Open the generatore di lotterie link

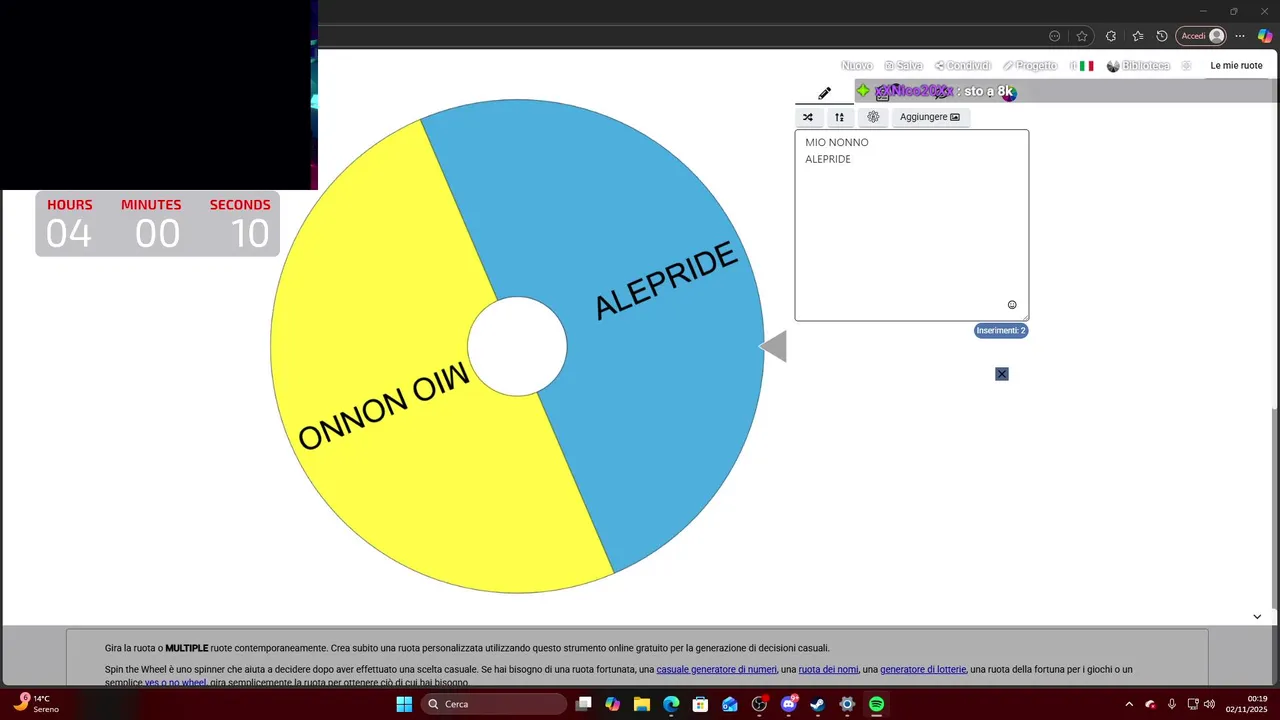[923, 670]
